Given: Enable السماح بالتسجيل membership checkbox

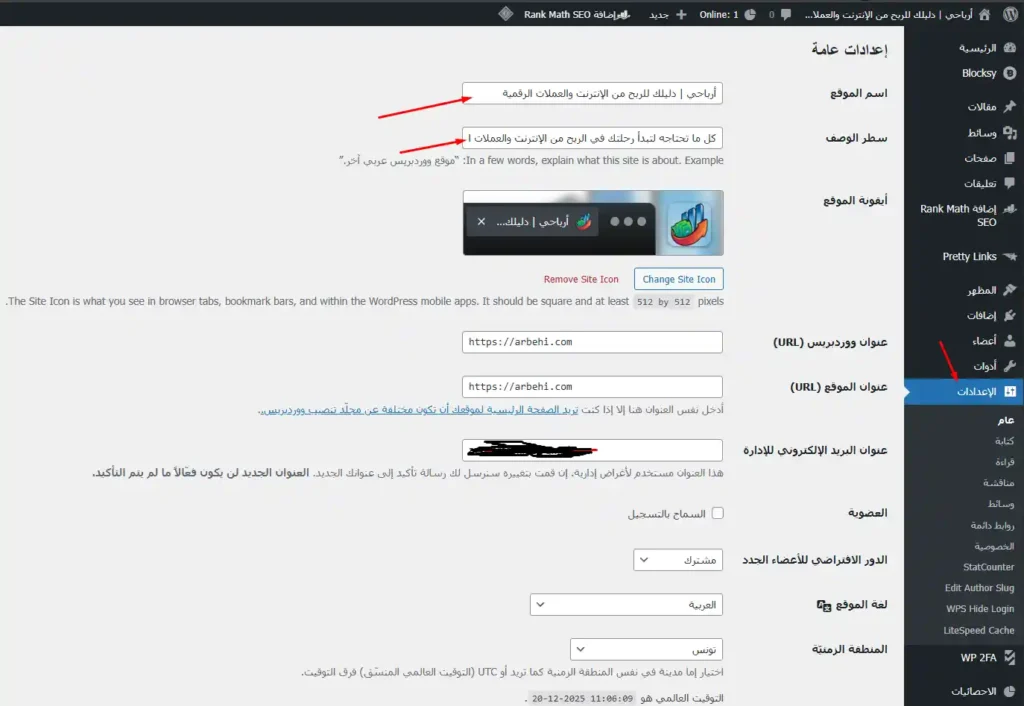Looking at the screenshot, I should [x=716, y=512].
